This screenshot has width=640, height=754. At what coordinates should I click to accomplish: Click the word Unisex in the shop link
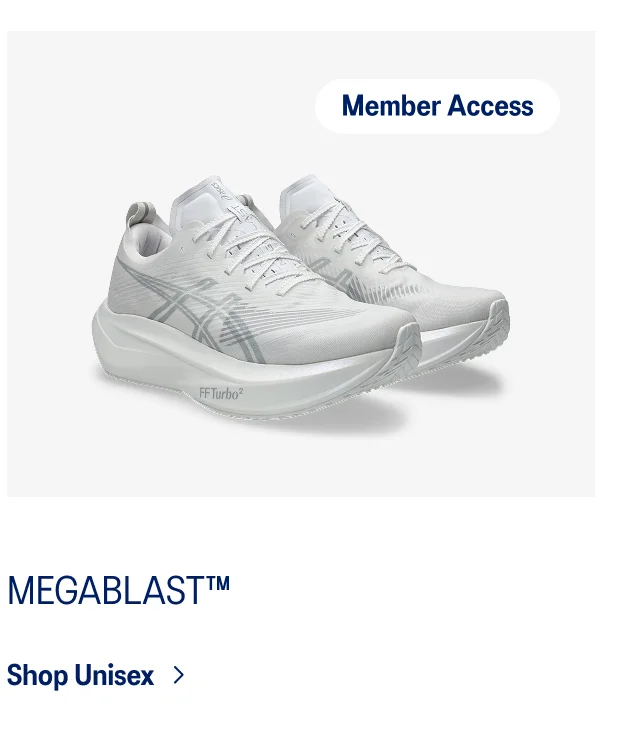(114, 675)
